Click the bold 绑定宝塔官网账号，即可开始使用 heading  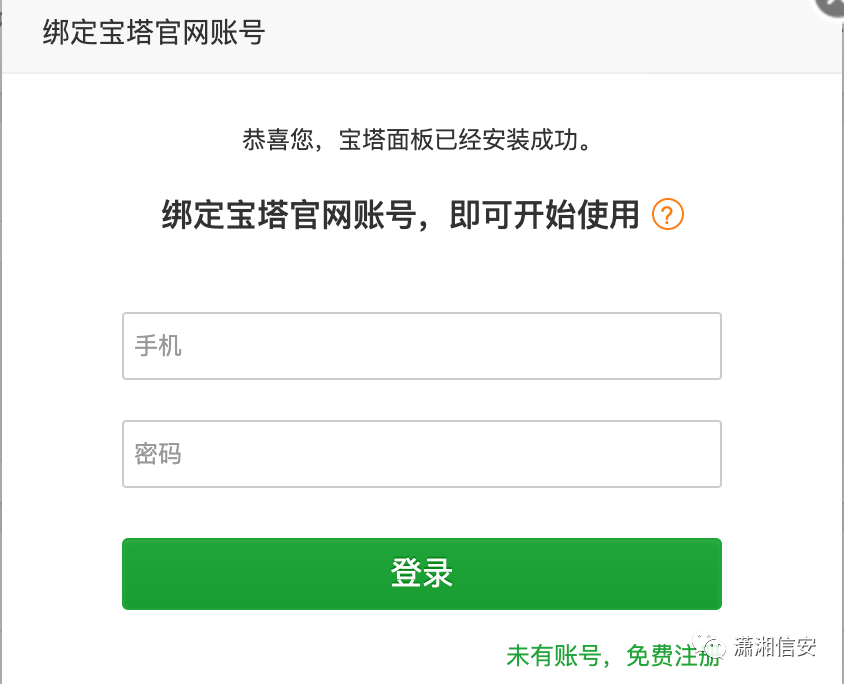click(400, 215)
